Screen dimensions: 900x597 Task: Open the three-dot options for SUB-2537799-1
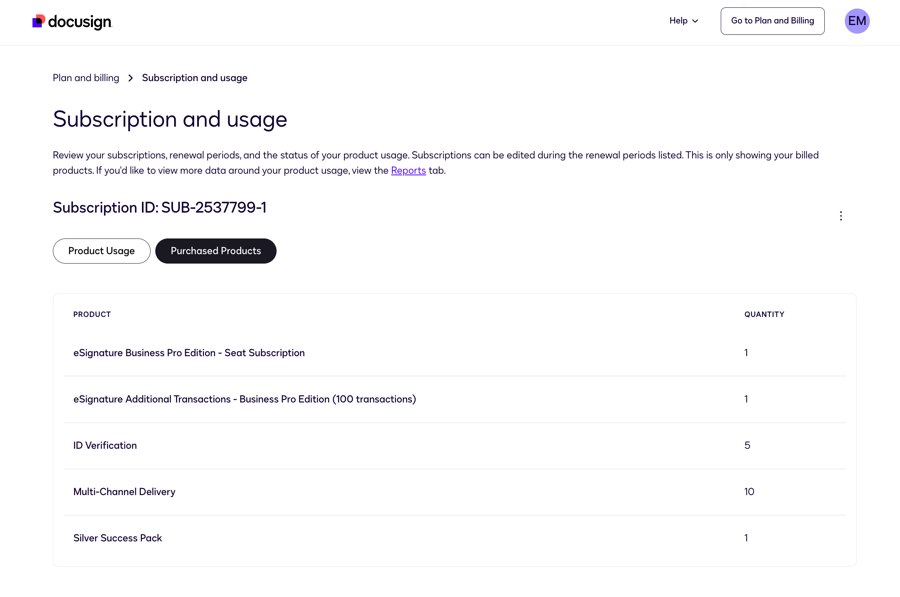pyautogui.click(x=841, y=215)
